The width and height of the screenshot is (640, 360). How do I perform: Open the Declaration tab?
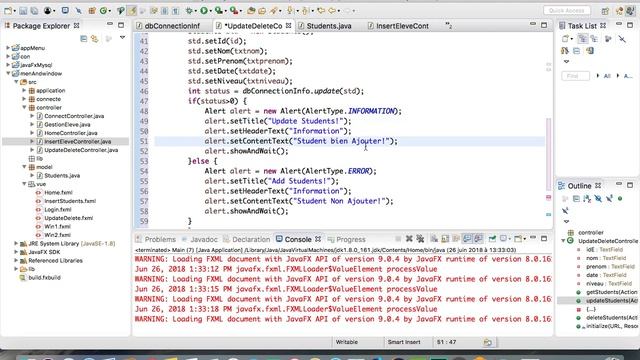click(251, 239)
